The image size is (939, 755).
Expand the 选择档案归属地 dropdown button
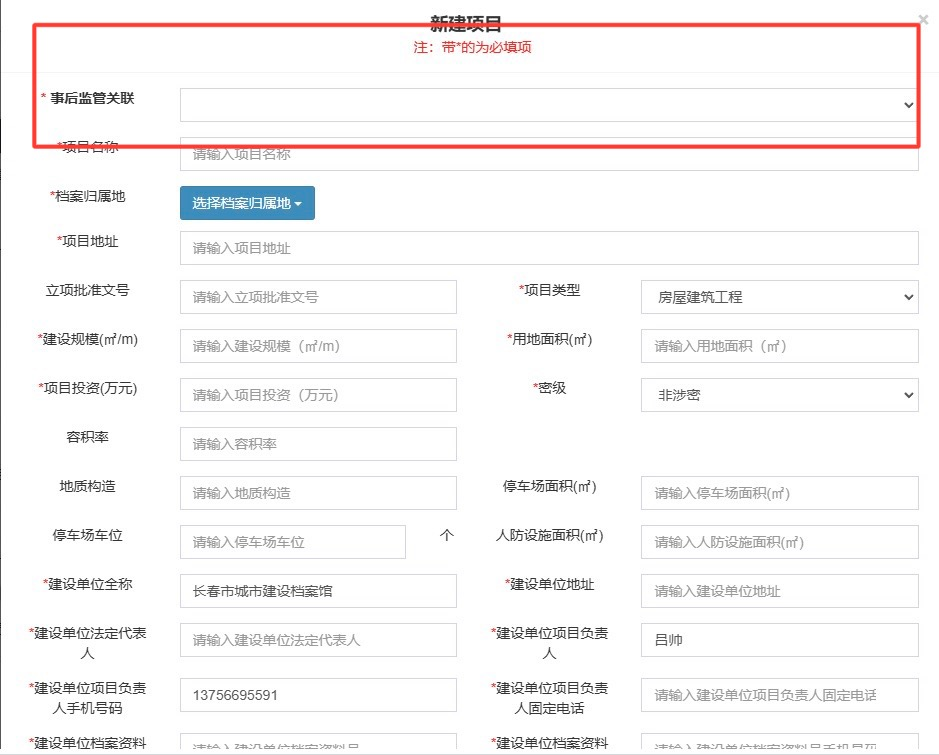[x=247, y=203]
